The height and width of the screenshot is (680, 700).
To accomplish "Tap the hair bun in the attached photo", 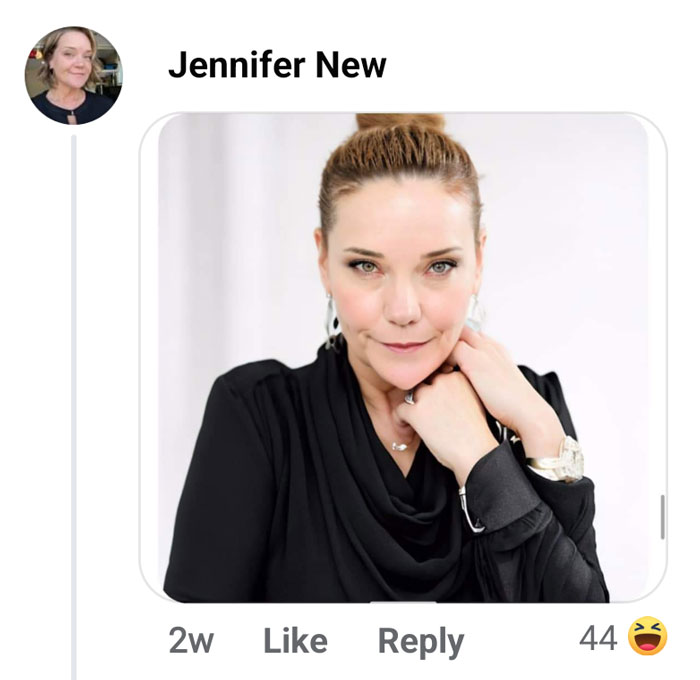I will (402, 123).
